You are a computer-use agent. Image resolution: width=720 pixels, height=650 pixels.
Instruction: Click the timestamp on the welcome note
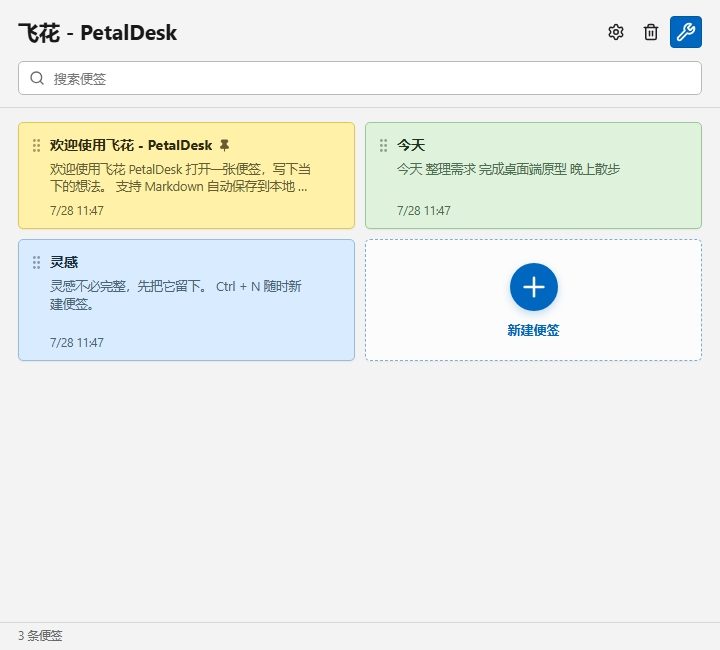point(77,211)
